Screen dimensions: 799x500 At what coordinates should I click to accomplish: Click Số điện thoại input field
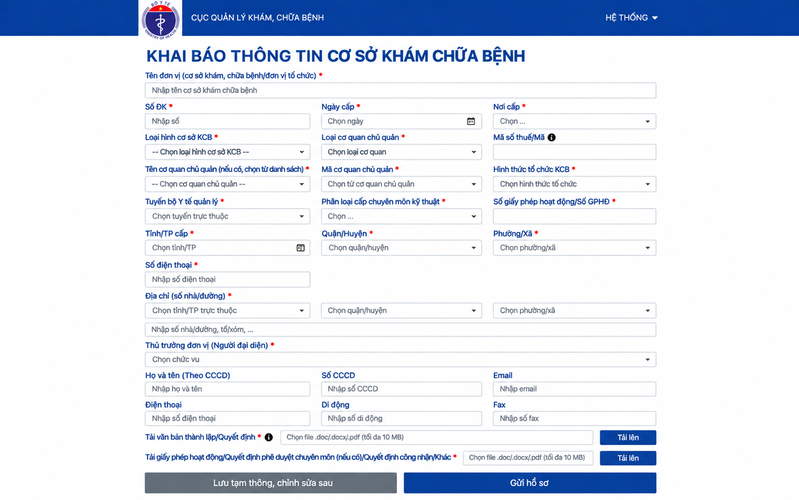click(x=227, y=279)
